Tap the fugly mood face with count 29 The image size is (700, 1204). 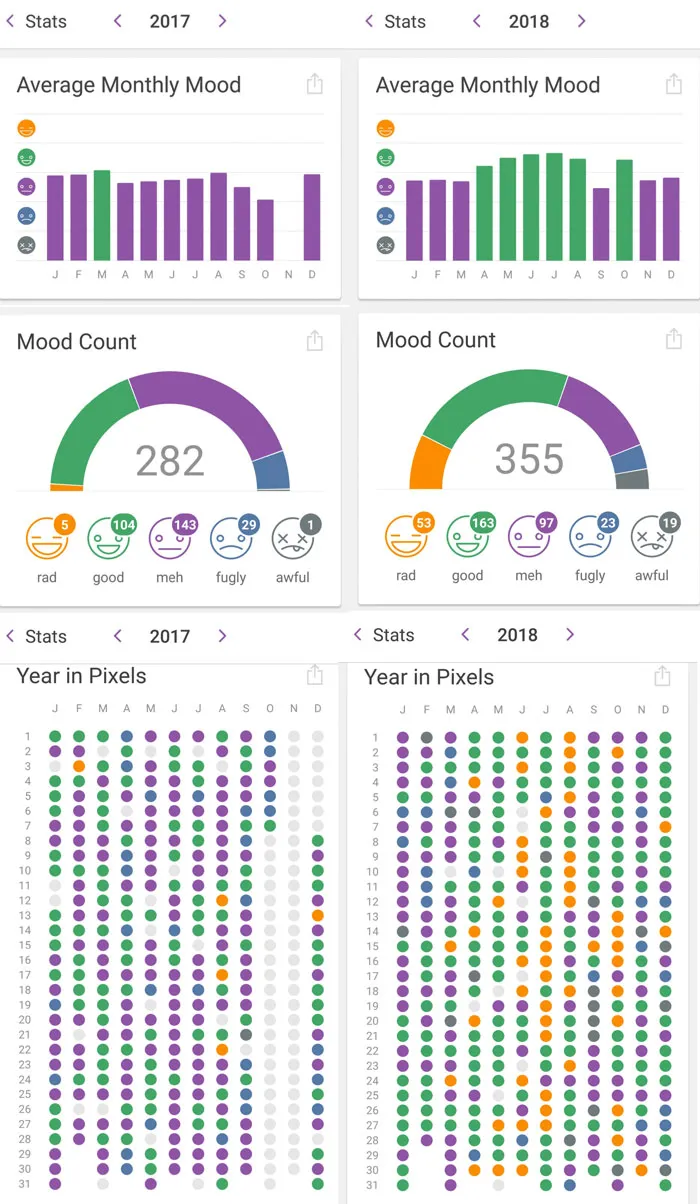tap(232, 540)
